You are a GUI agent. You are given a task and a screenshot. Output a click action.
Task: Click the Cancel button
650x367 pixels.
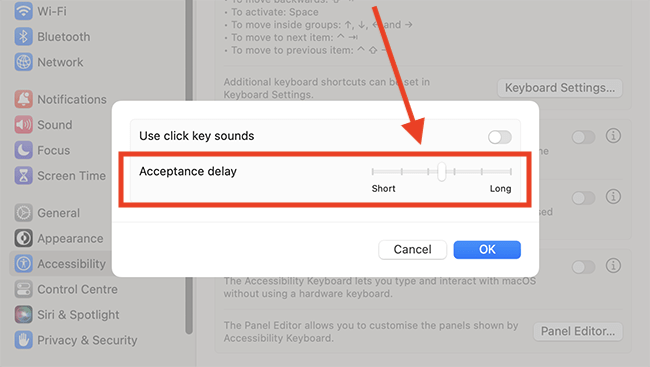pos(412,250)
